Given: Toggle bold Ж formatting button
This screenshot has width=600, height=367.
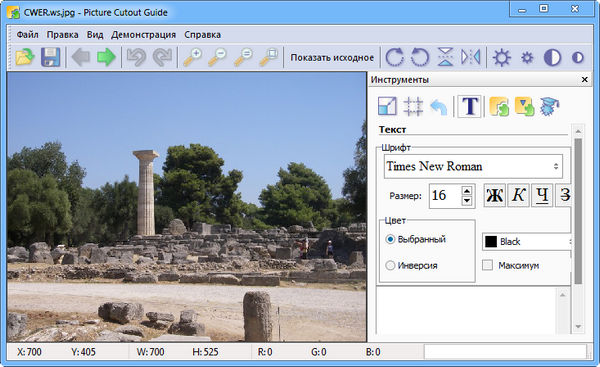Looking at the screenshot, I should pyautogui.click(x=494, y=196).
